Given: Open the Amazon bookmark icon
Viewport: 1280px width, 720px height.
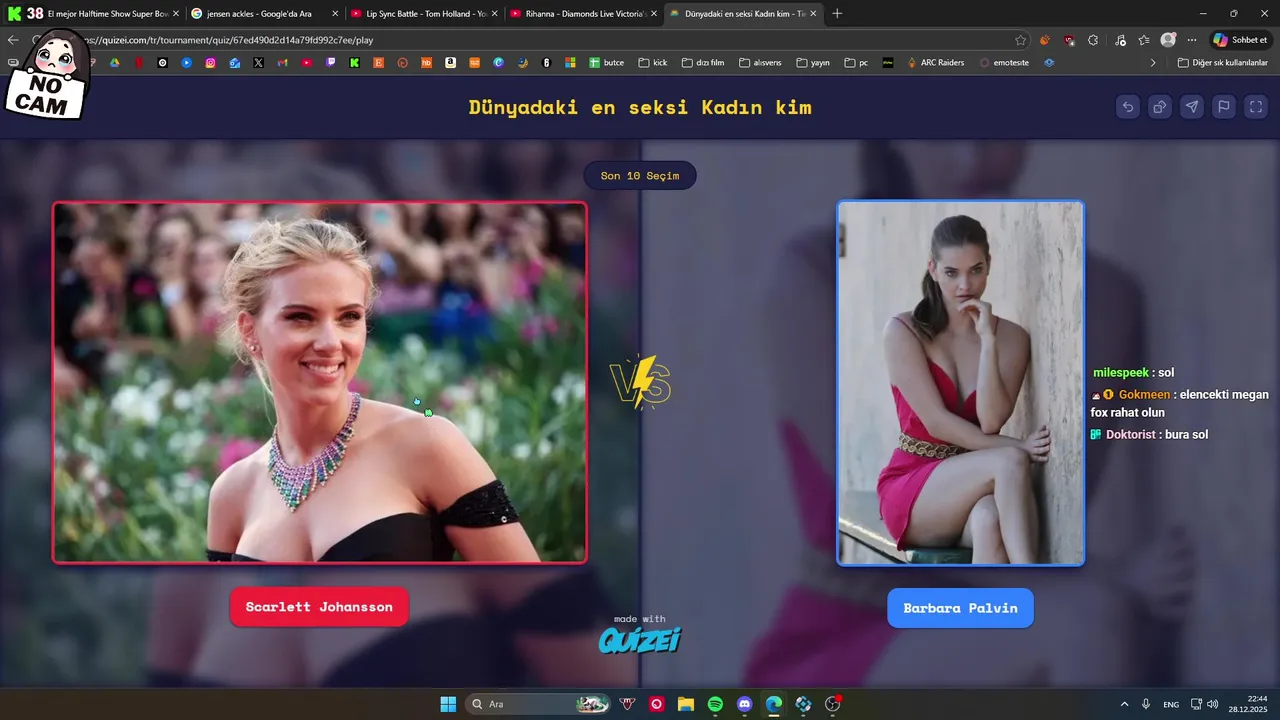Looking at the screenshot, I should click(x=451, y=62).
